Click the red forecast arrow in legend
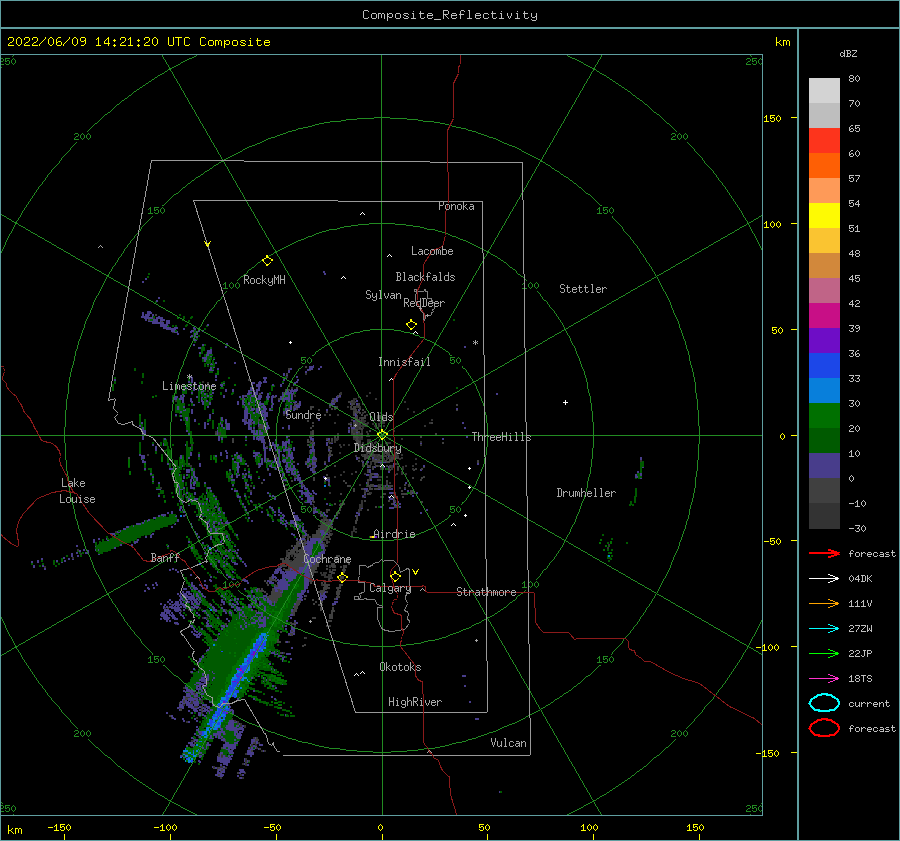Image resolution: width=900 pixels, height=841 pixels. pos(824,553)
